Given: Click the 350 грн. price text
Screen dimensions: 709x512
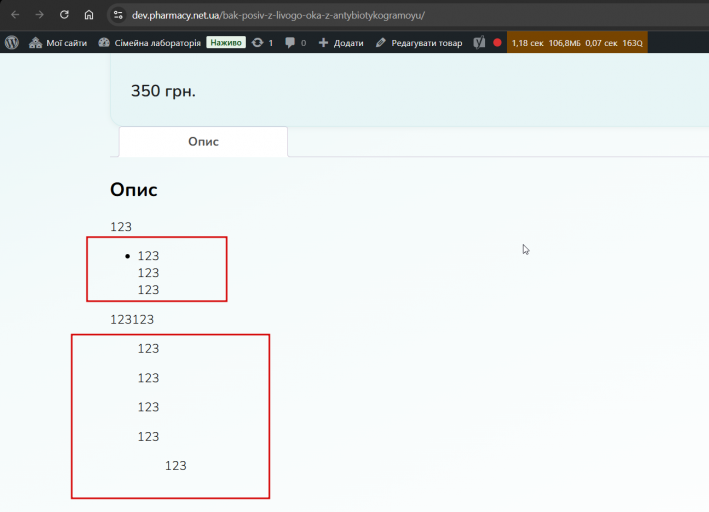Looking at the screenshot, I should click(163, 91).
